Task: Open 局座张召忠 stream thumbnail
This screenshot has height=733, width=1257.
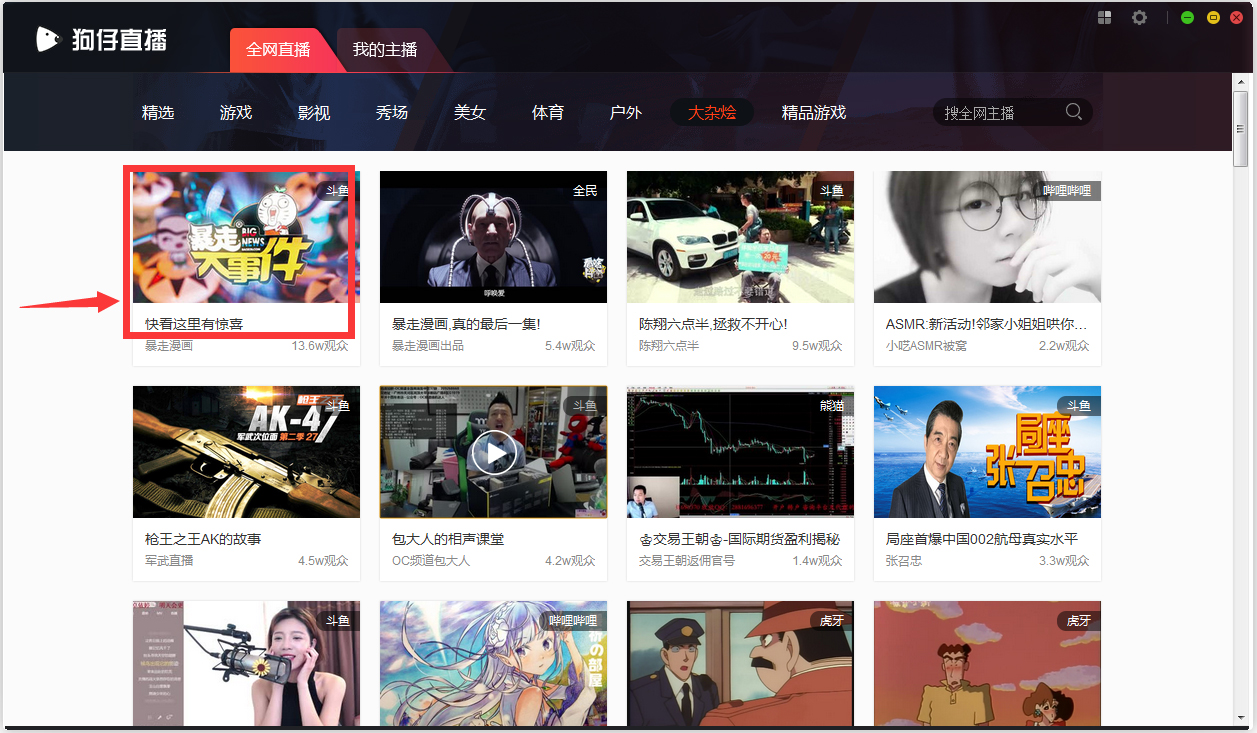Action: point(987,452)
